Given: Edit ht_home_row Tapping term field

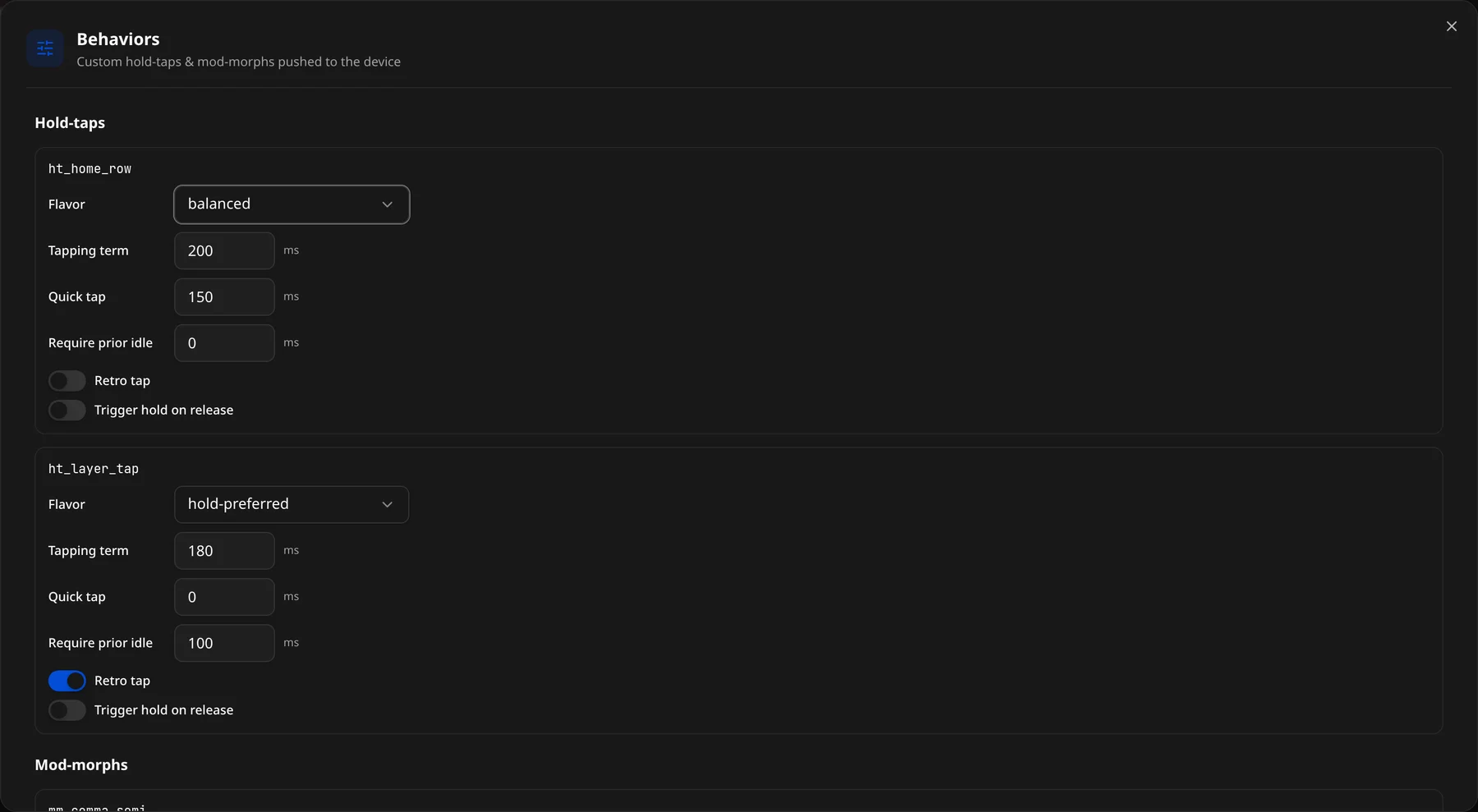Looking at the screenshot, I should click(x=224, y=250).
